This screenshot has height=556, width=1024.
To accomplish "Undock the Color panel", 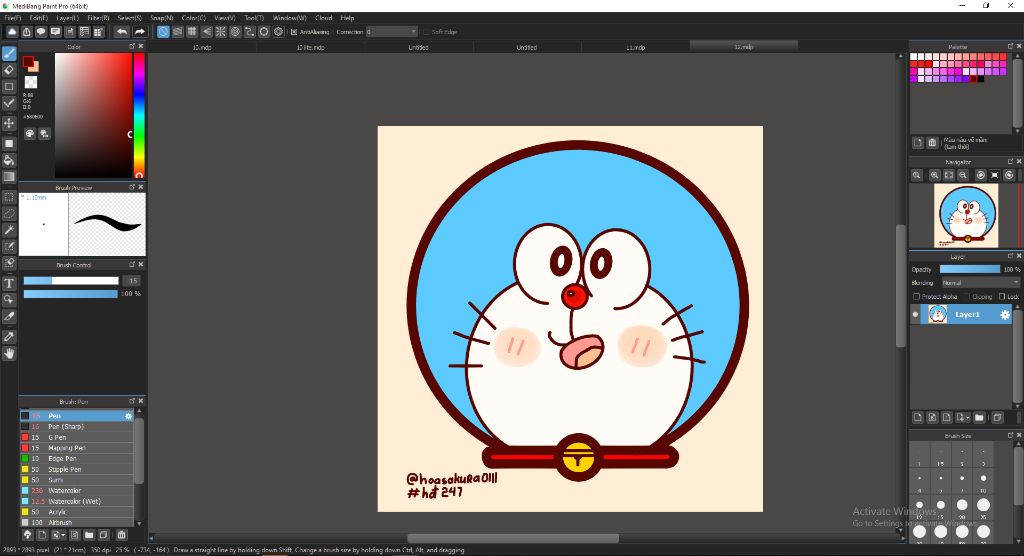I will pos(132,46).
